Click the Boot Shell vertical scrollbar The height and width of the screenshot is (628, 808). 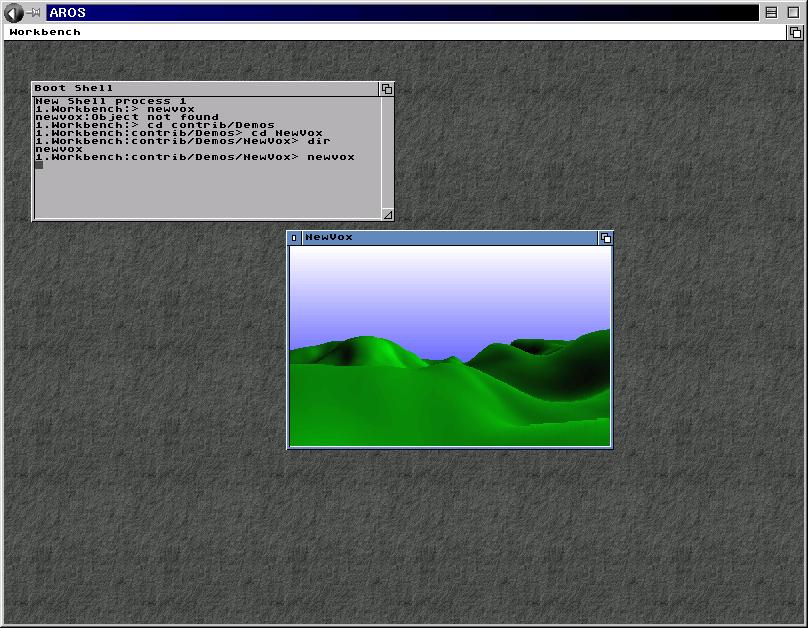coord(388,152)
